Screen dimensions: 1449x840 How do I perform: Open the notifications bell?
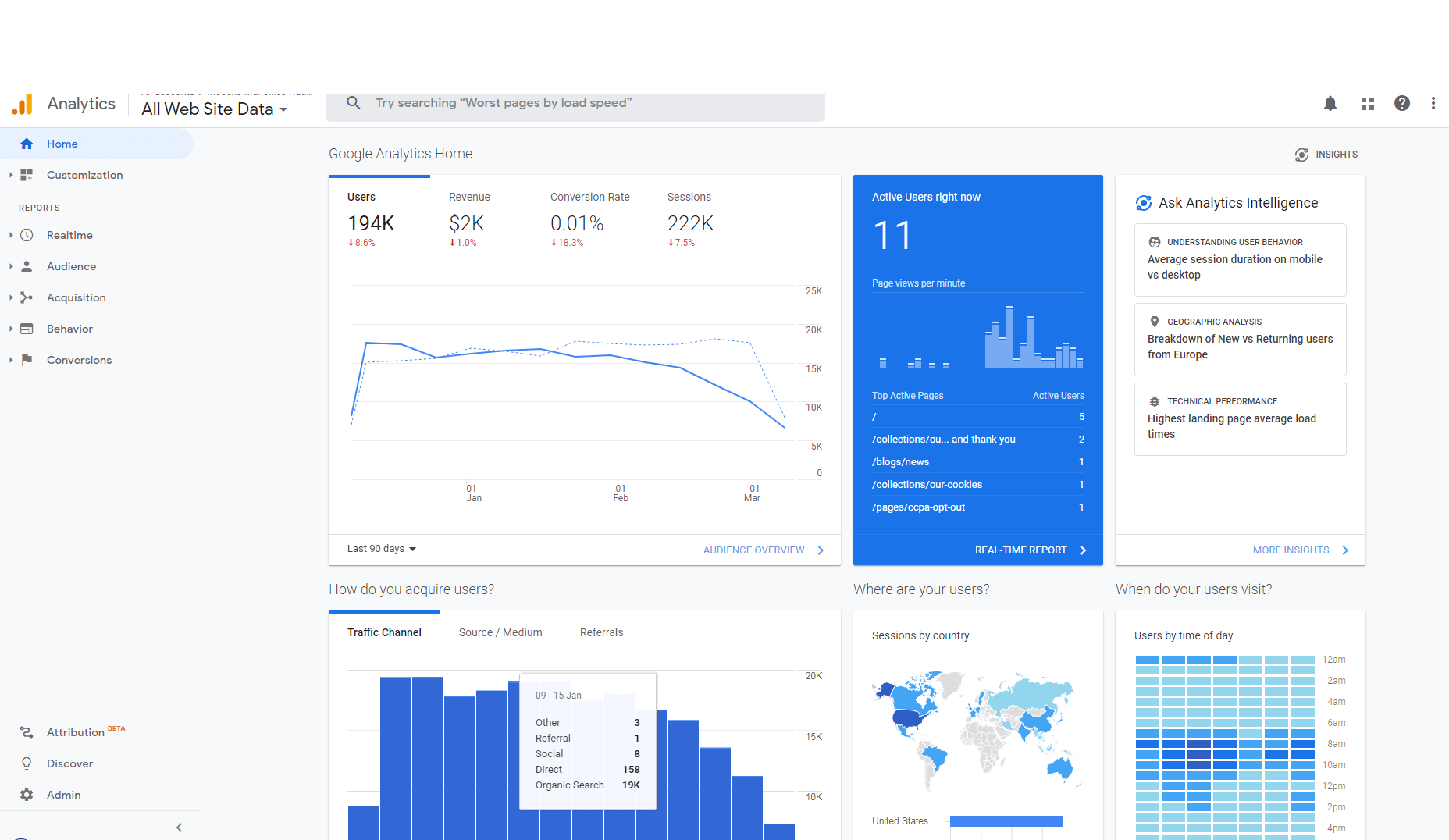tap(1330, 103)
